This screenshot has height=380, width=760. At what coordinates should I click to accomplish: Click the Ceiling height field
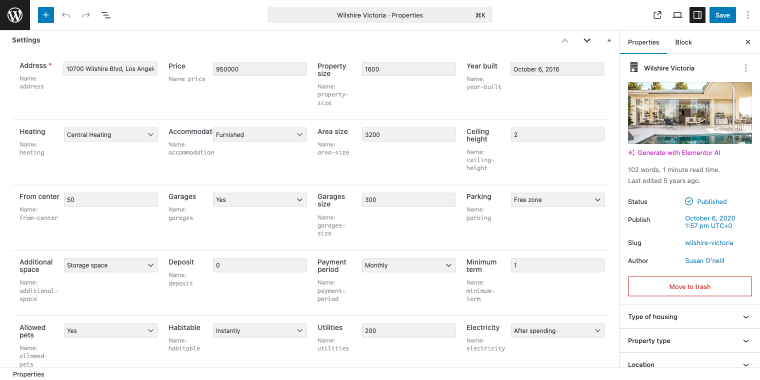point(557,135)
